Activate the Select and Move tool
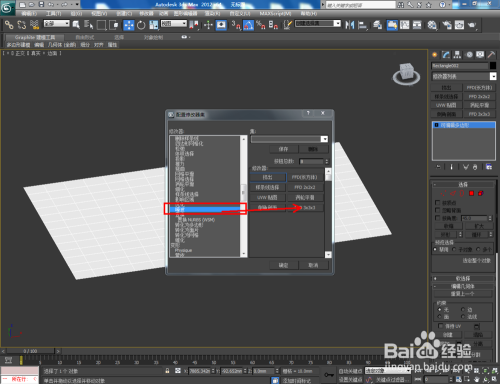500x384 pixels. point(128,25)
